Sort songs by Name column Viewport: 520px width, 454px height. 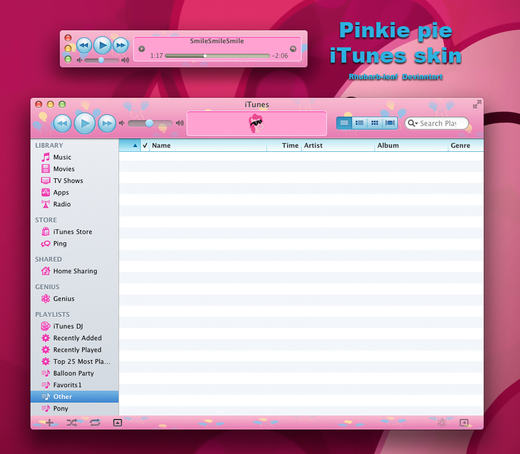click(208, 145)
